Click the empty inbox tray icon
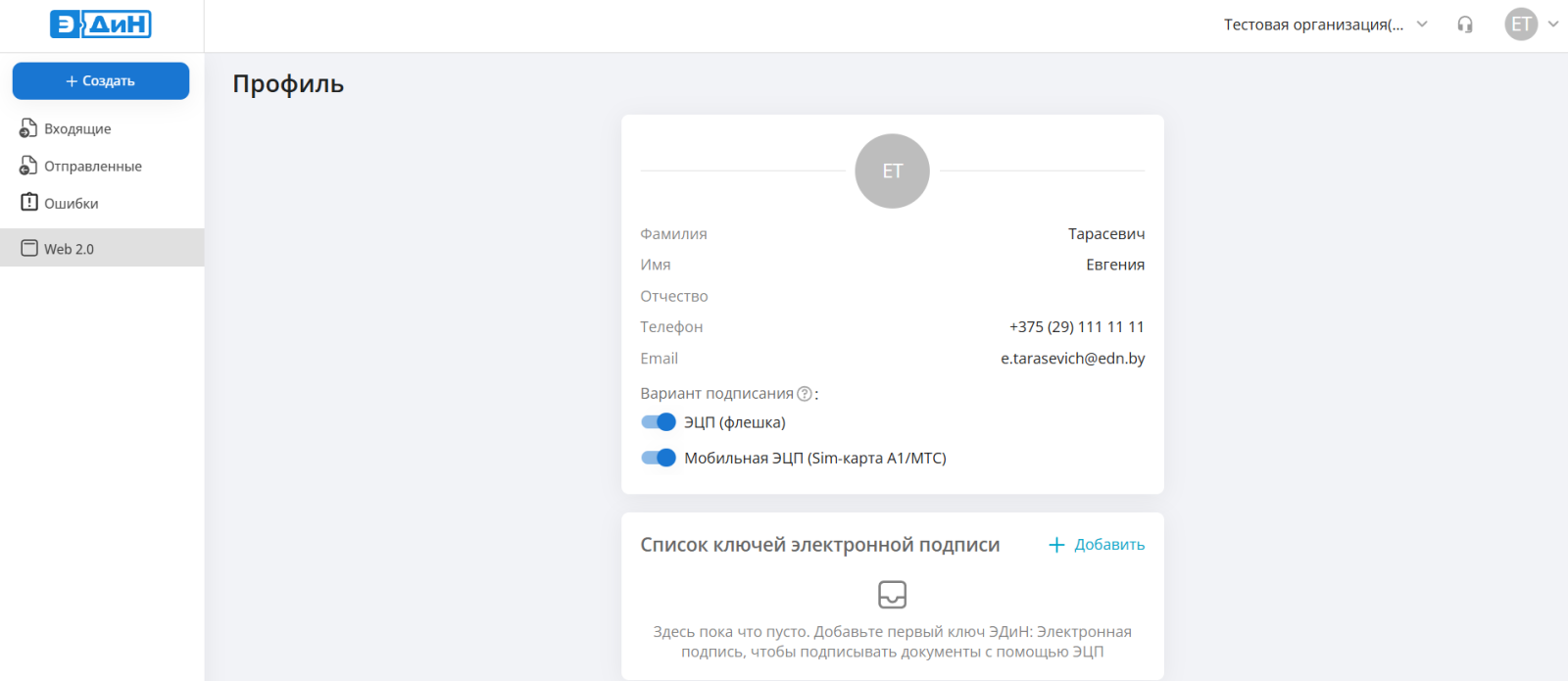 pyautogui.click(x=892, y=595)
